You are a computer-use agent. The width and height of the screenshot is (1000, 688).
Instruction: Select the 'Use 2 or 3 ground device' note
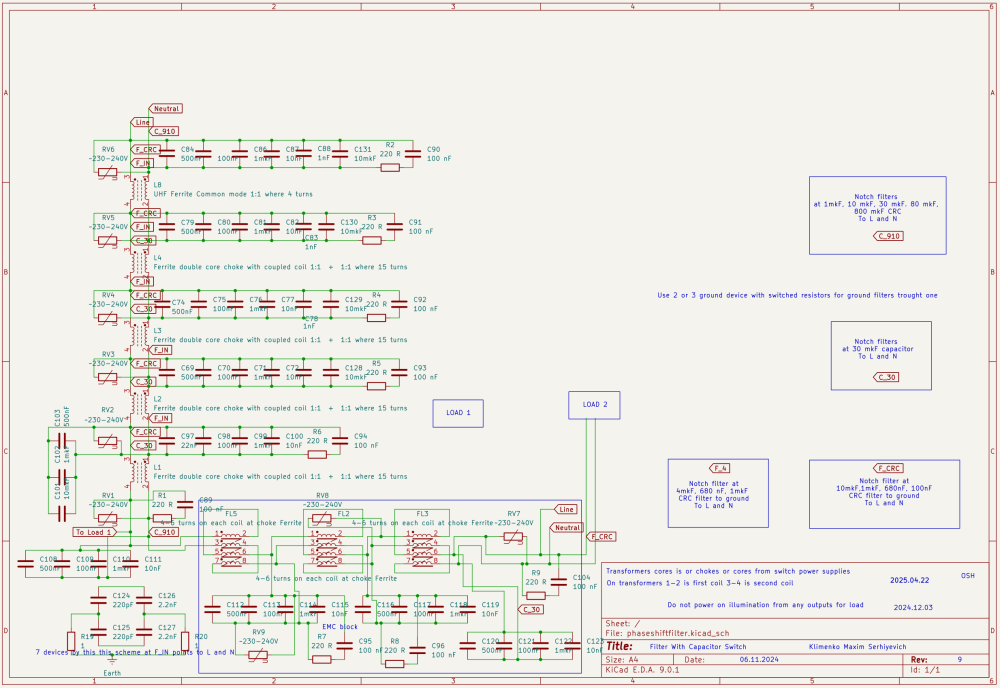point(797,295)
